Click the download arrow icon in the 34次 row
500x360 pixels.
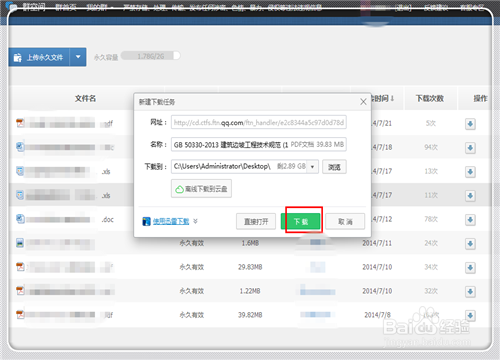coord(470,267)
